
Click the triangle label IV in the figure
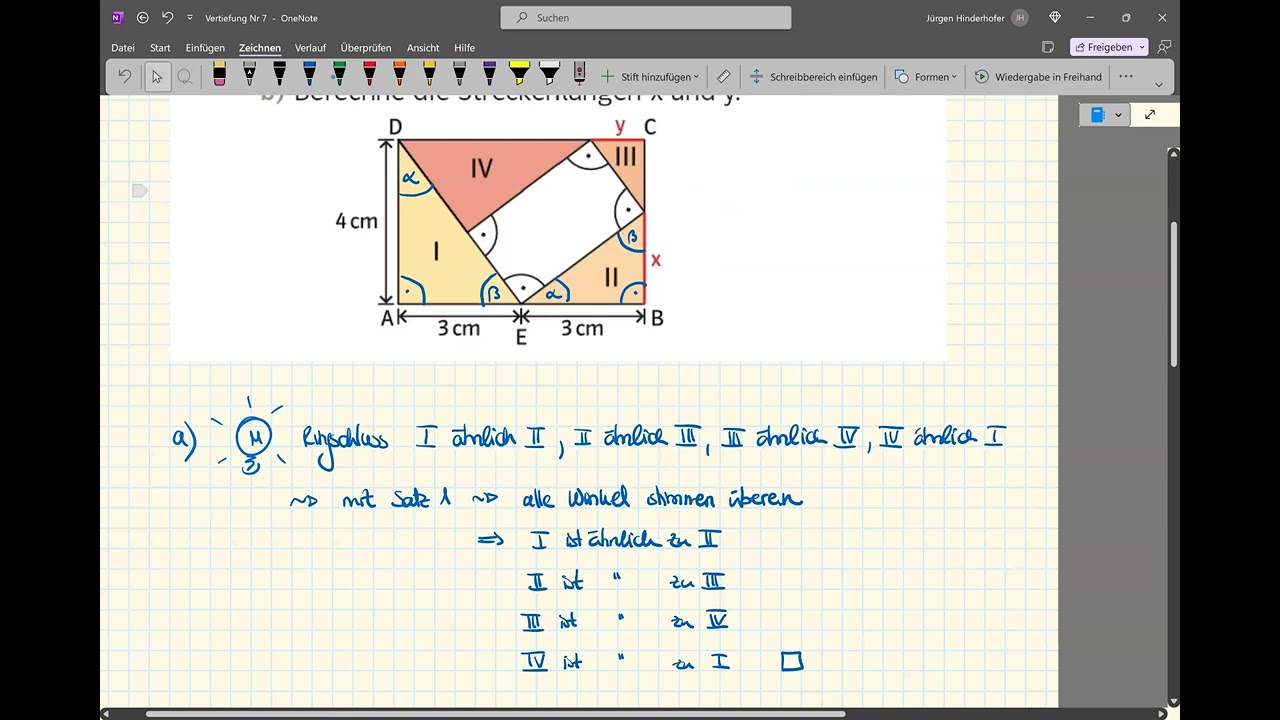tap(481, 168)
